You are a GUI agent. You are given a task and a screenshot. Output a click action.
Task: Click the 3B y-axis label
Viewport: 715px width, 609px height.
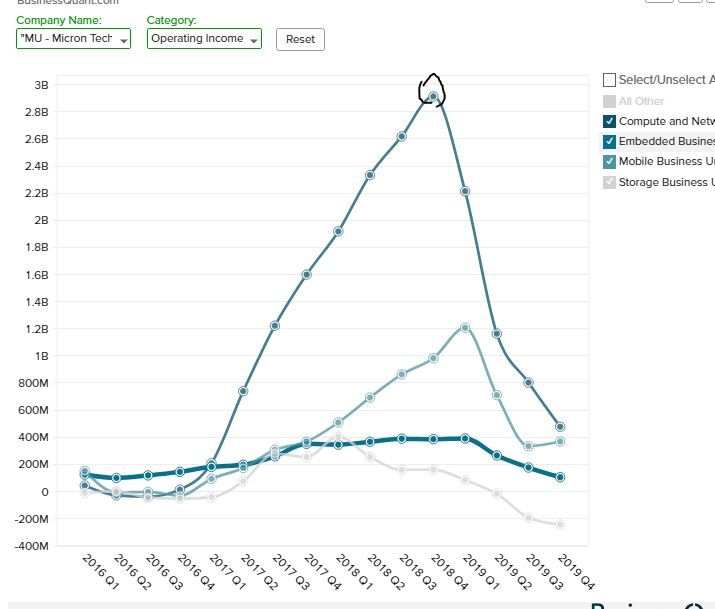(41, 85)
